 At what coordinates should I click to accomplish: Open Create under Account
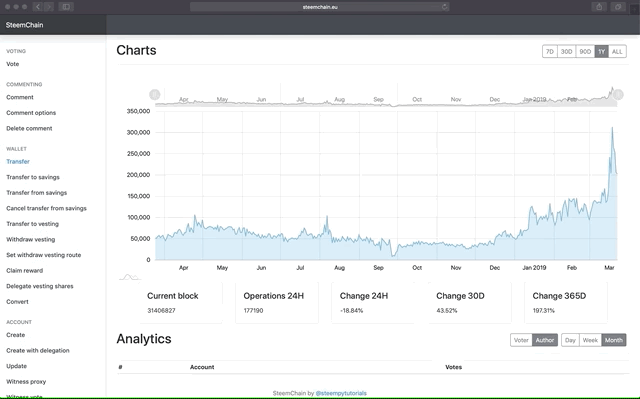pos(16,335)
